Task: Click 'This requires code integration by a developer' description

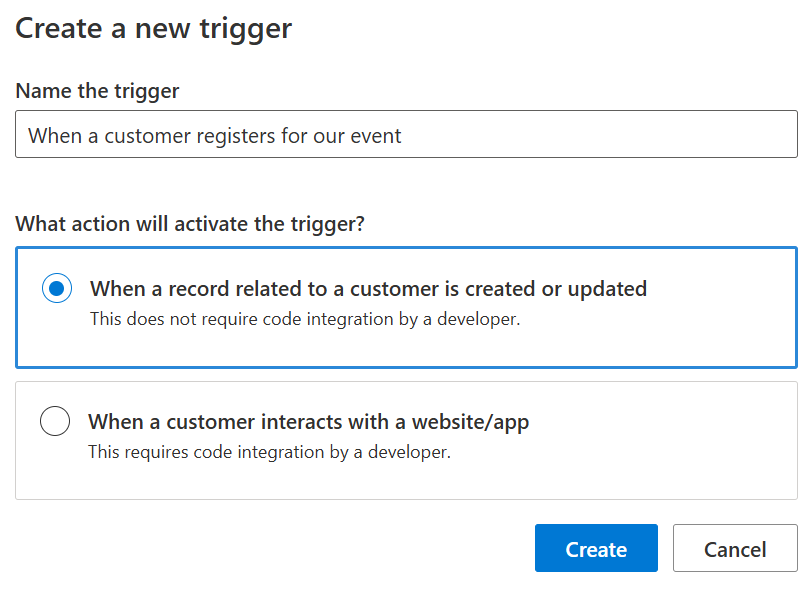Action: [x=269, y=452]
